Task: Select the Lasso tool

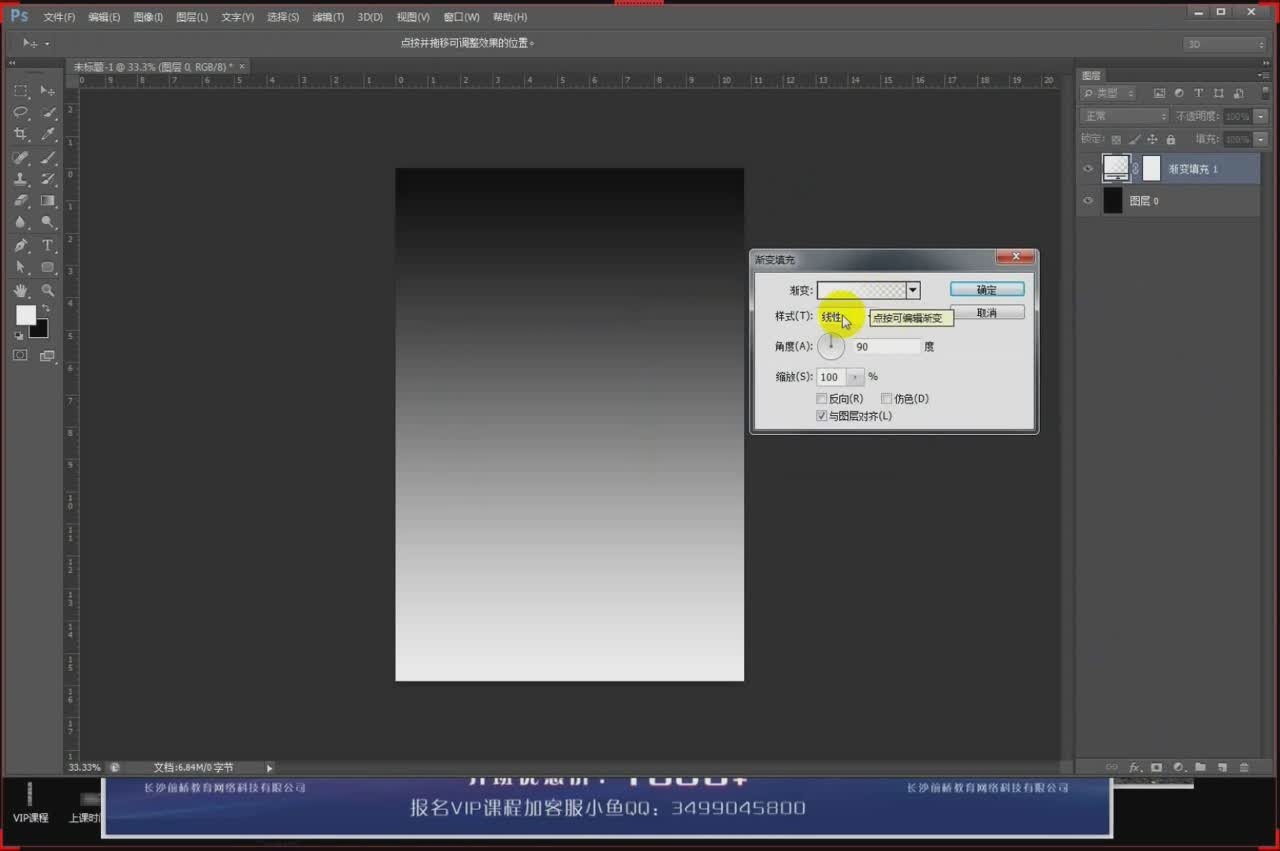Action: (x=20, y=112)
